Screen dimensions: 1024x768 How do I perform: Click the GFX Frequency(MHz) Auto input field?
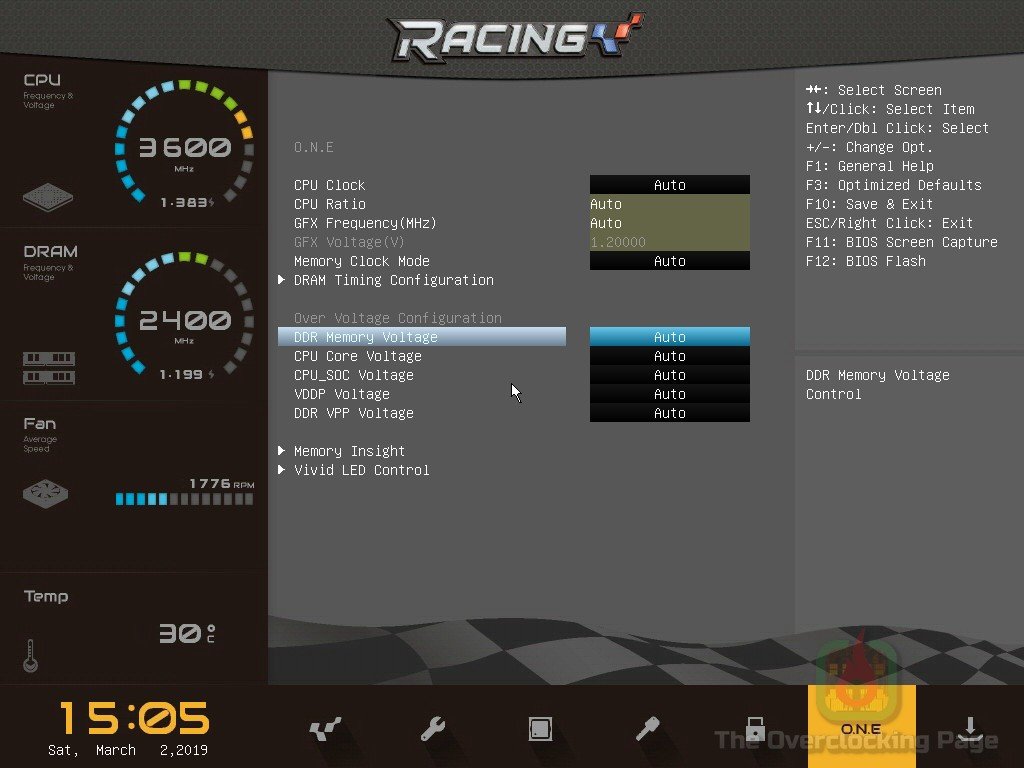point(669,223)
